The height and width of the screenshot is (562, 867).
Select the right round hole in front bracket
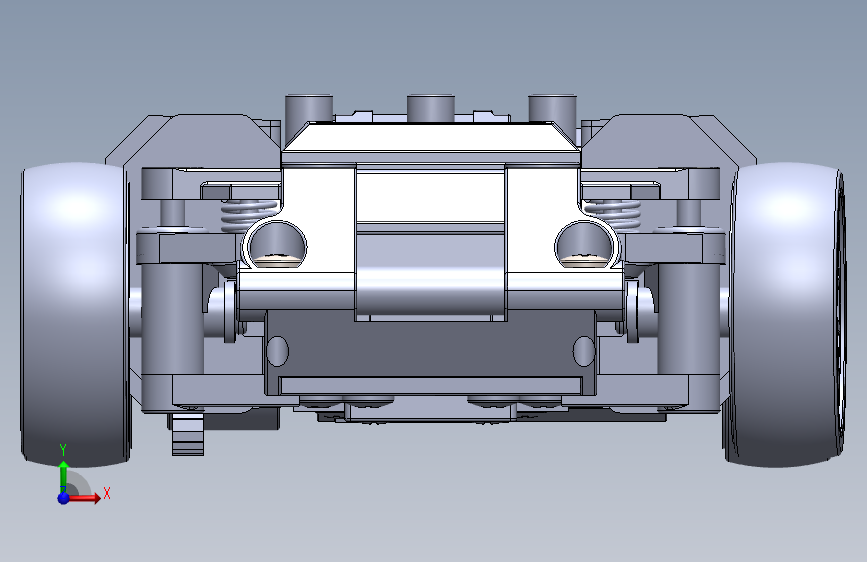585,243
